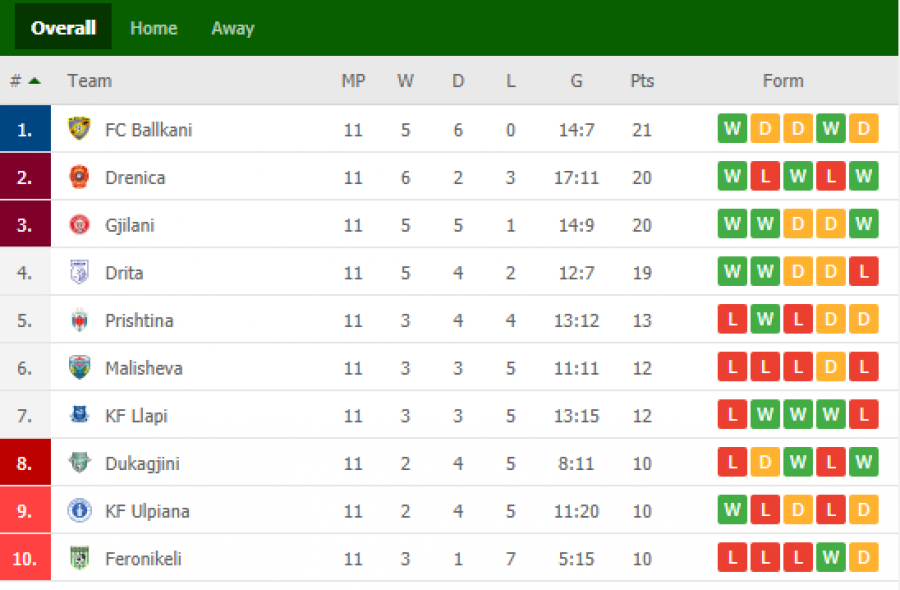The width and height of the screenshot is (900, 590).
Task: Select the Gjilani club crest
Action: pos(79,224)
